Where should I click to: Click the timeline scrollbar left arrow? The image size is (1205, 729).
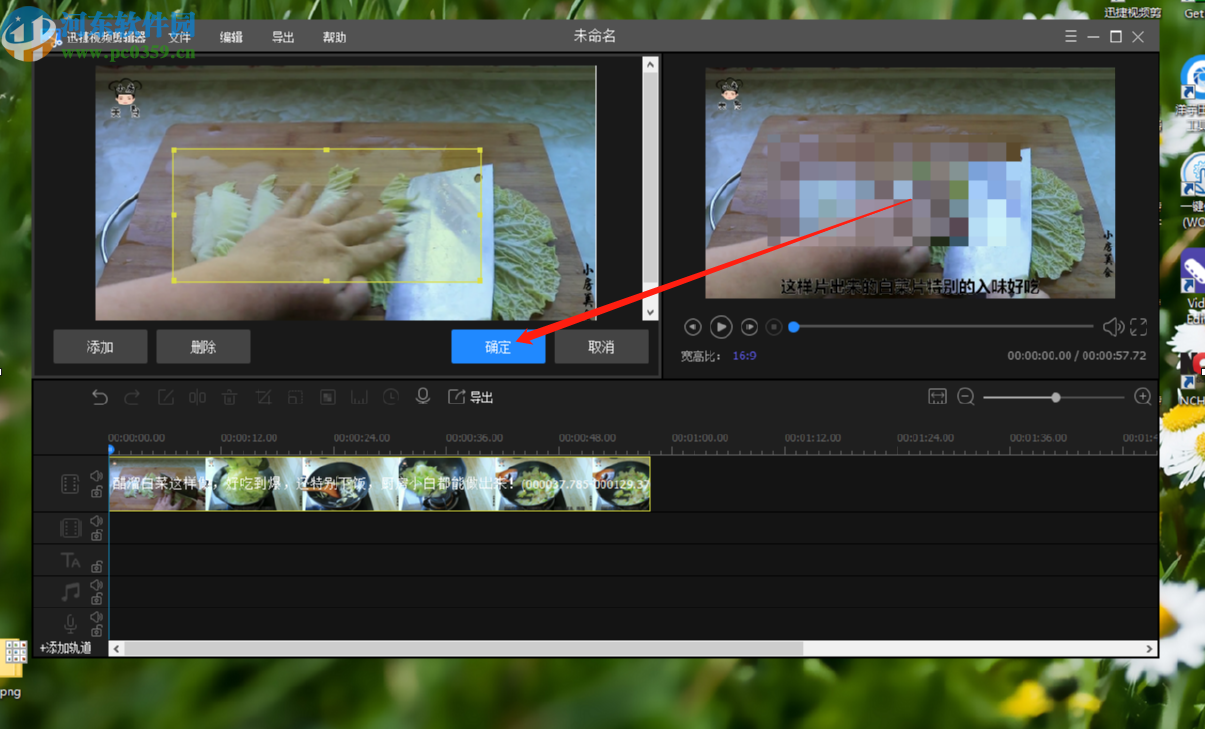point(116,649)
